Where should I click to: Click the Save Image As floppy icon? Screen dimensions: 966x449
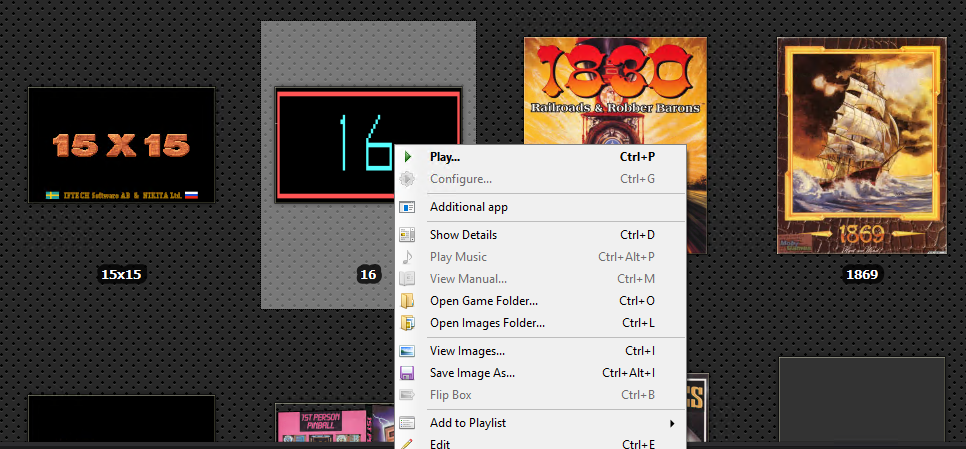(x=407, y=373)
